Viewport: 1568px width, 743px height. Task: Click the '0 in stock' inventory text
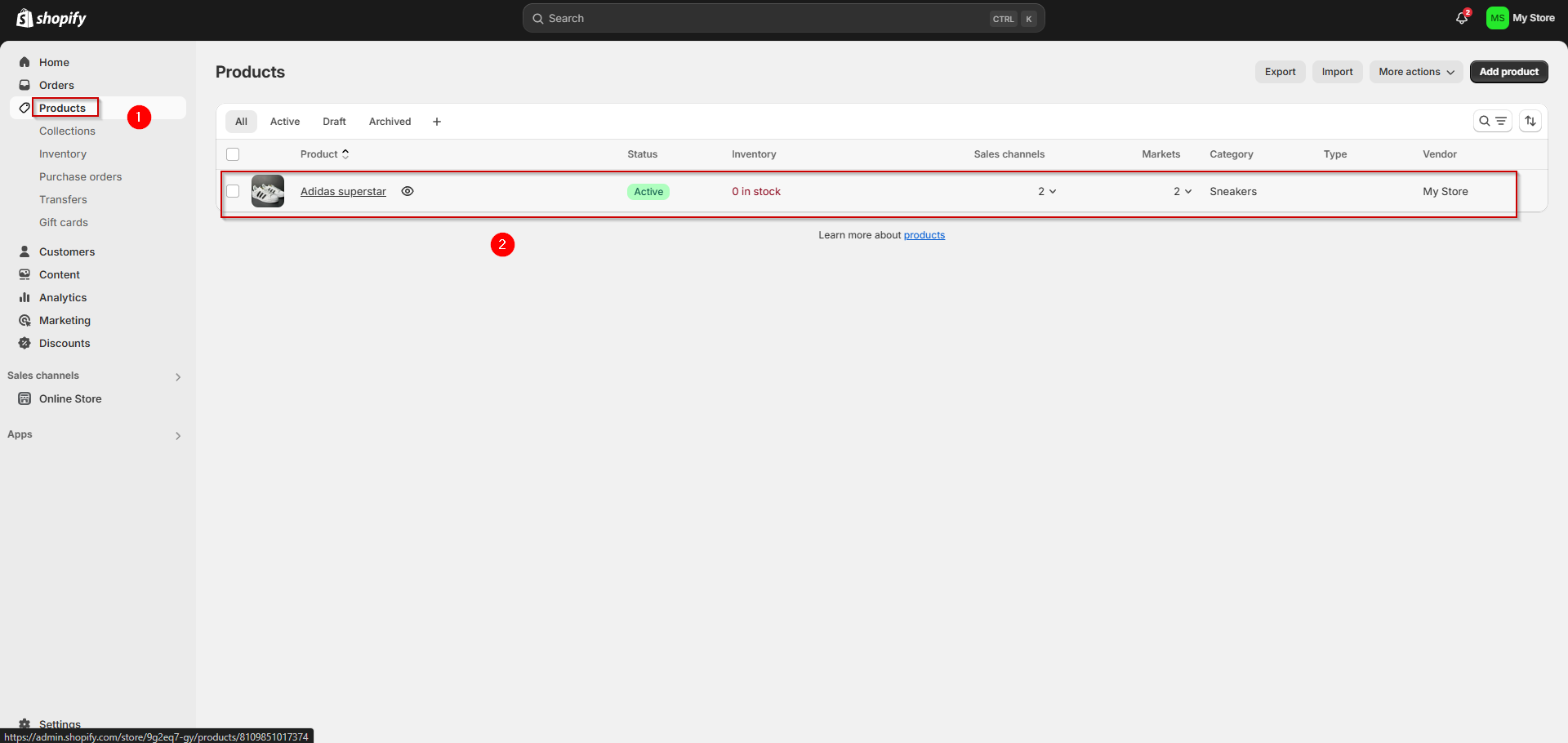tap(756, 191)
